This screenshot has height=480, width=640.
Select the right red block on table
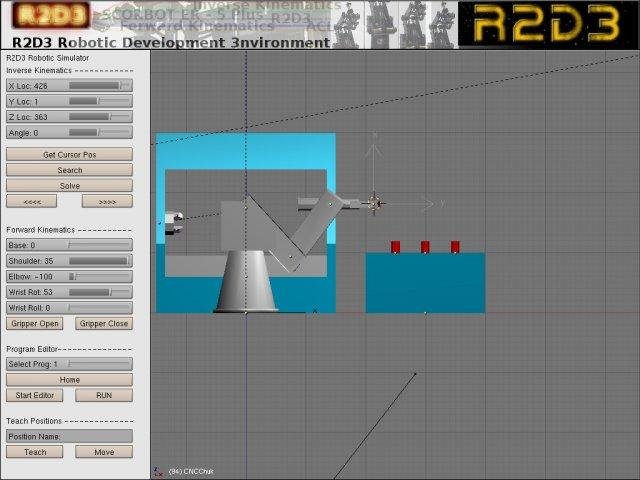(455, 247)
